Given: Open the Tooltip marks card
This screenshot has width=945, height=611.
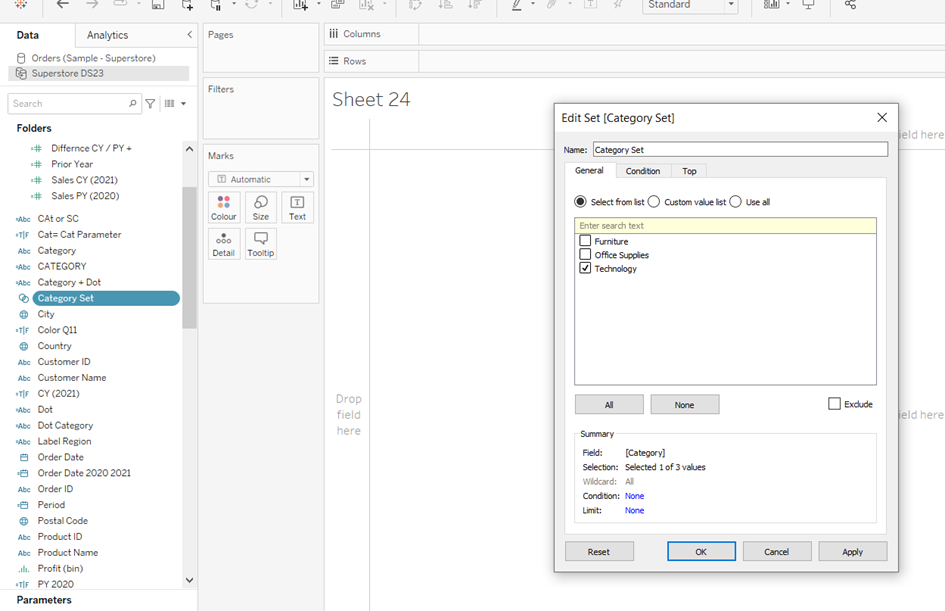Looking at the screenshot, I should coord(261,244).
